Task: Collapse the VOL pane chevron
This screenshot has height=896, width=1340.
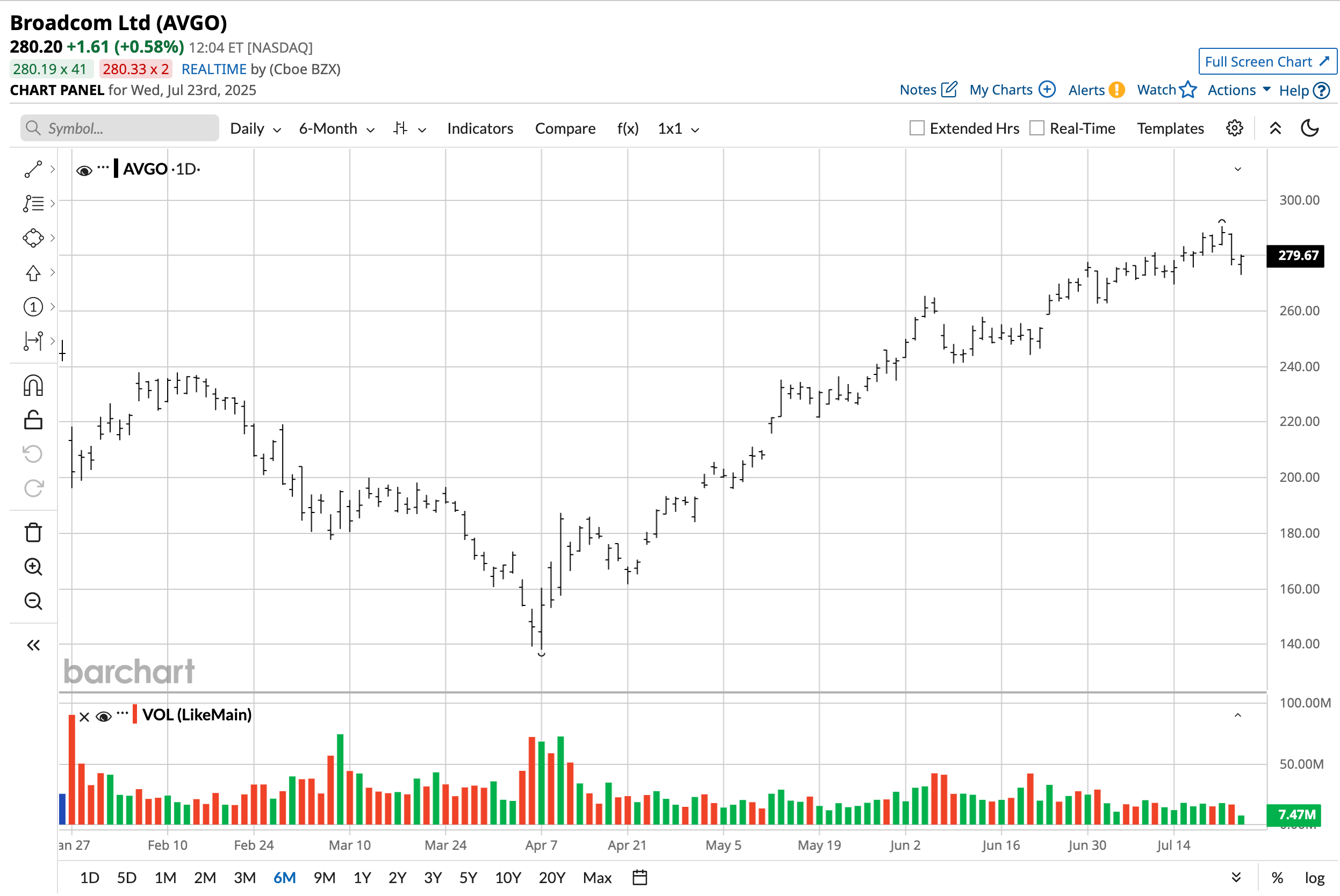Action: (x=1238, y=716)
